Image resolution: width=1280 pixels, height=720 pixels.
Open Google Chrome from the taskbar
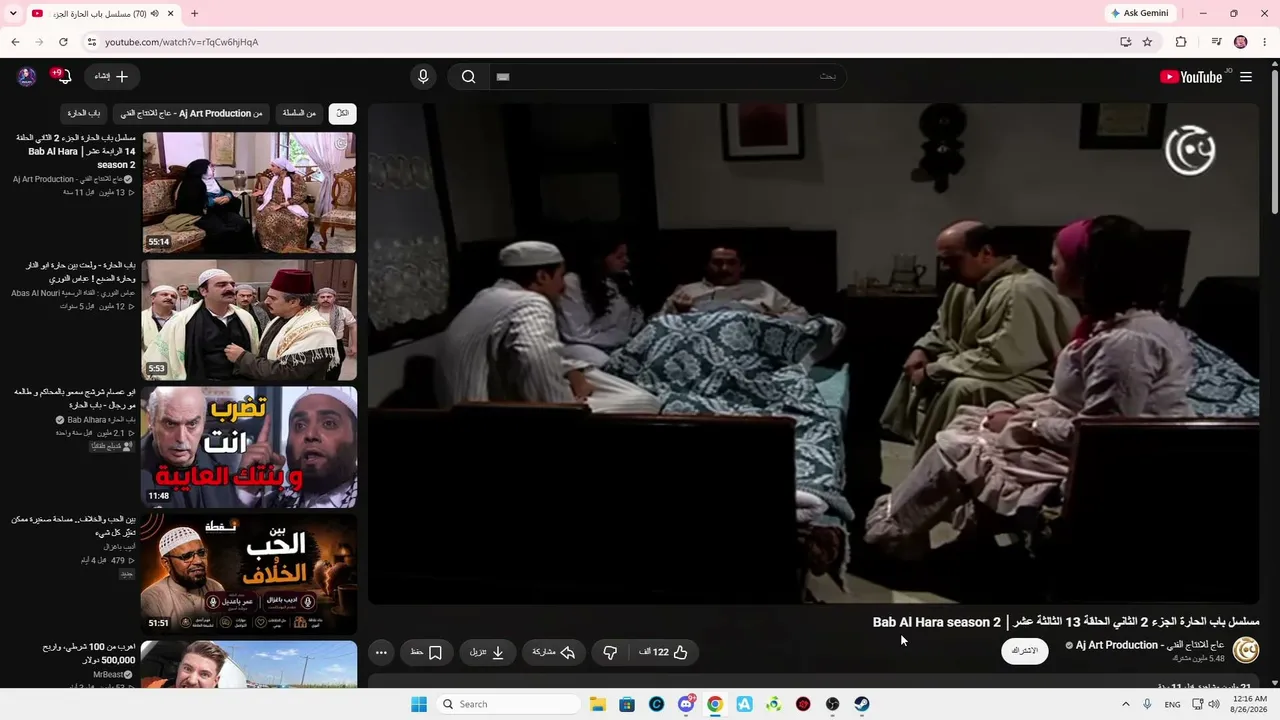pyautogui.click(x=715, y=704)
